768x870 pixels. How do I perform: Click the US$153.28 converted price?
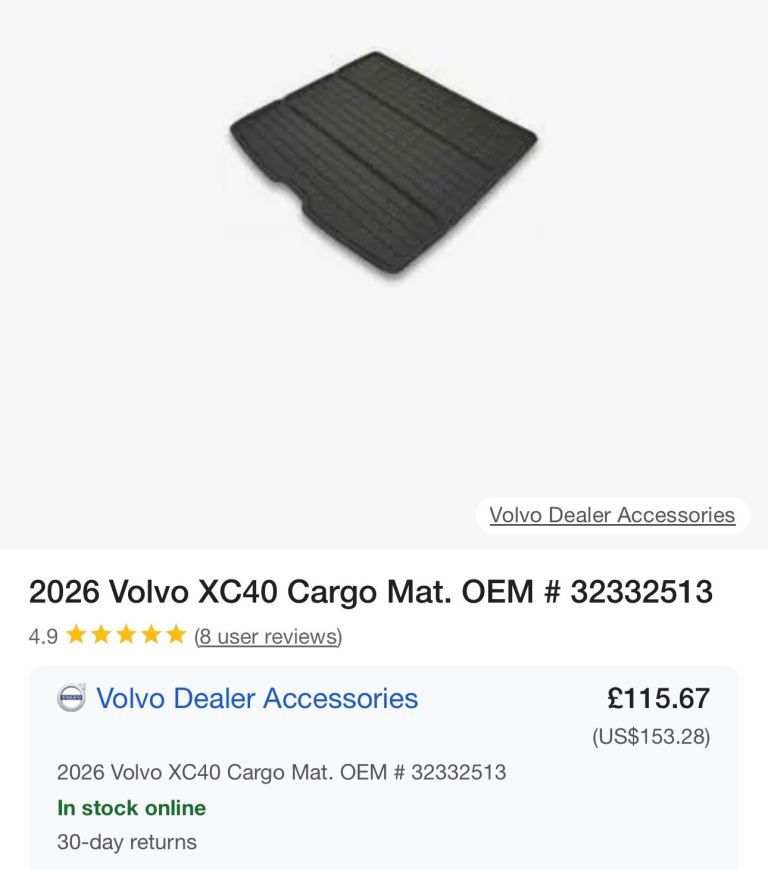(x=651, y=737)
